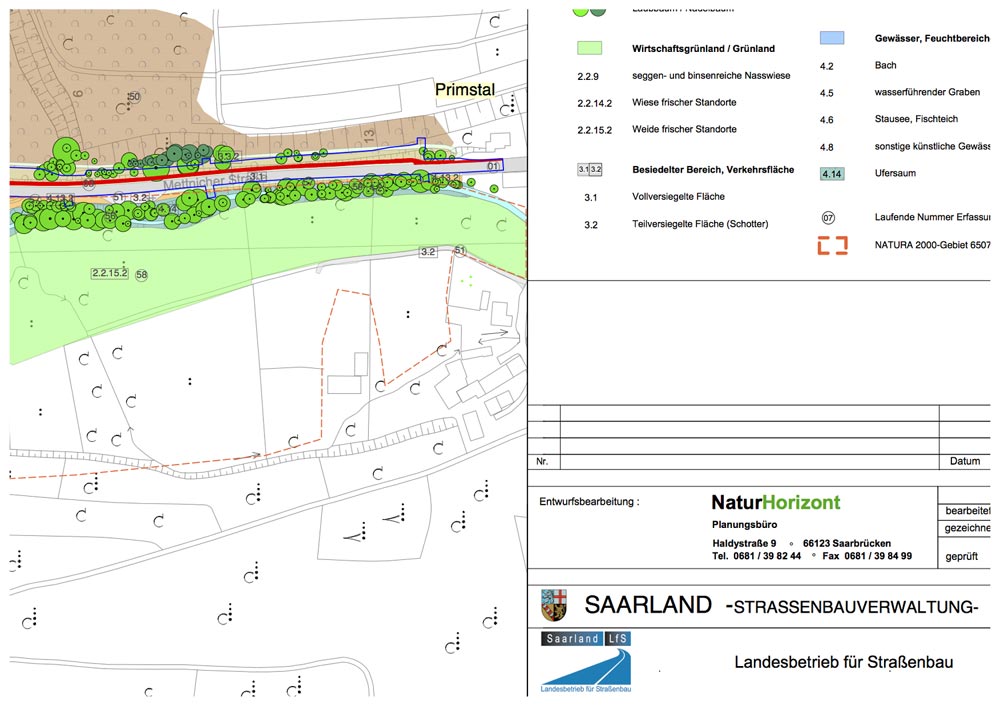This screenshot has width=1000, height=706.
Task: Click the Saarland coat of arms emblem
Action: (x=553, y=605)
